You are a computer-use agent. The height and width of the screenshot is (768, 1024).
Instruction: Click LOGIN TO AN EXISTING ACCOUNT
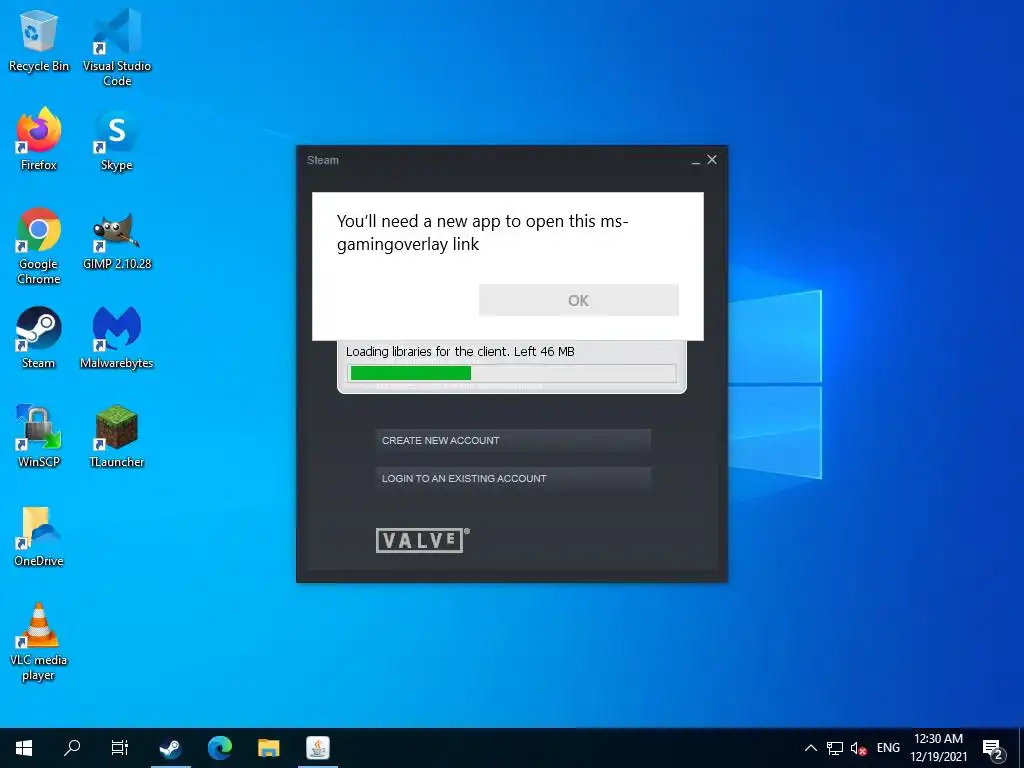(513, 479)
